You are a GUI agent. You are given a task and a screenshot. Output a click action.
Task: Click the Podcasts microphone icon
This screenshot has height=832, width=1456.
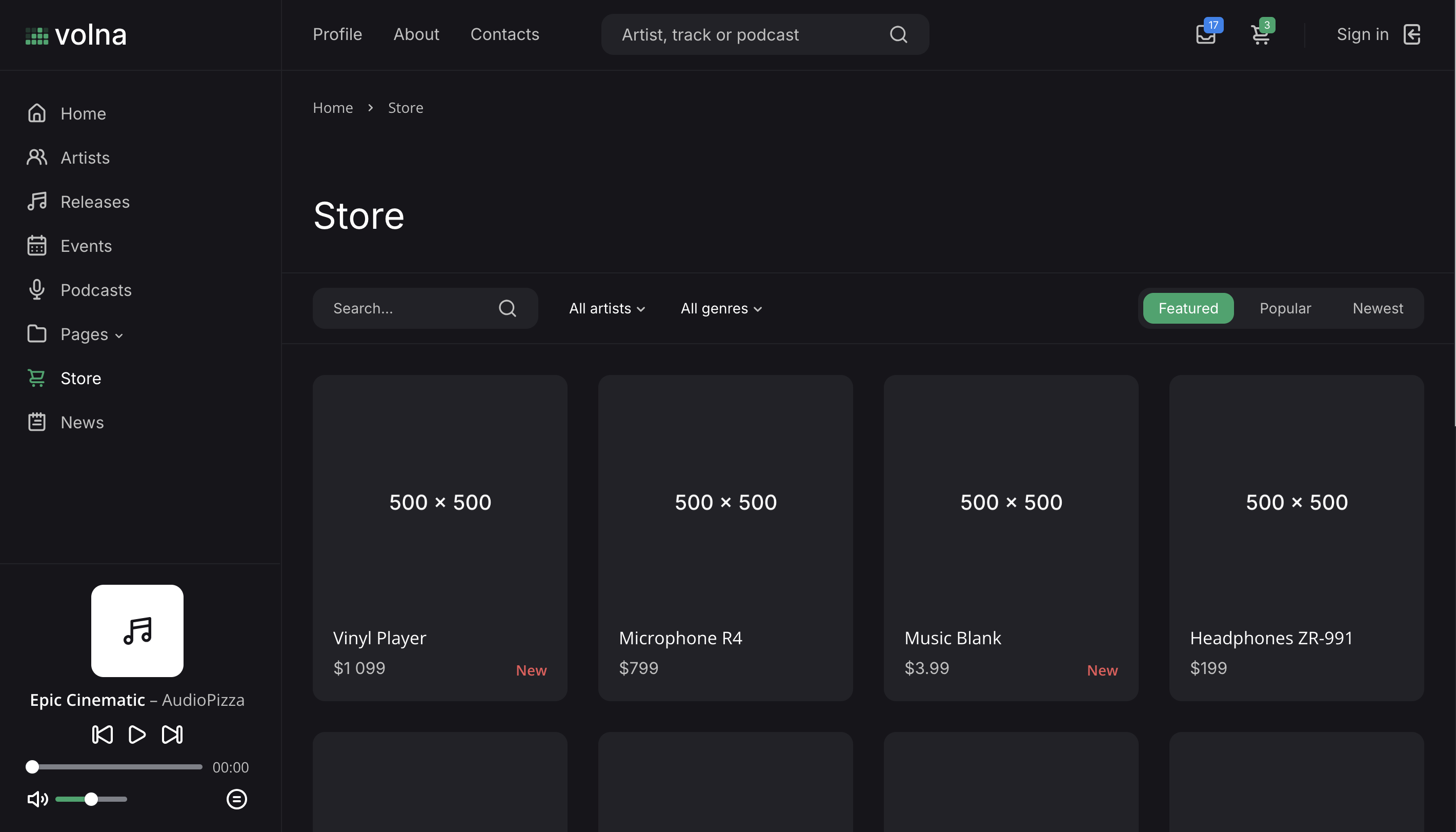(36, 289)
